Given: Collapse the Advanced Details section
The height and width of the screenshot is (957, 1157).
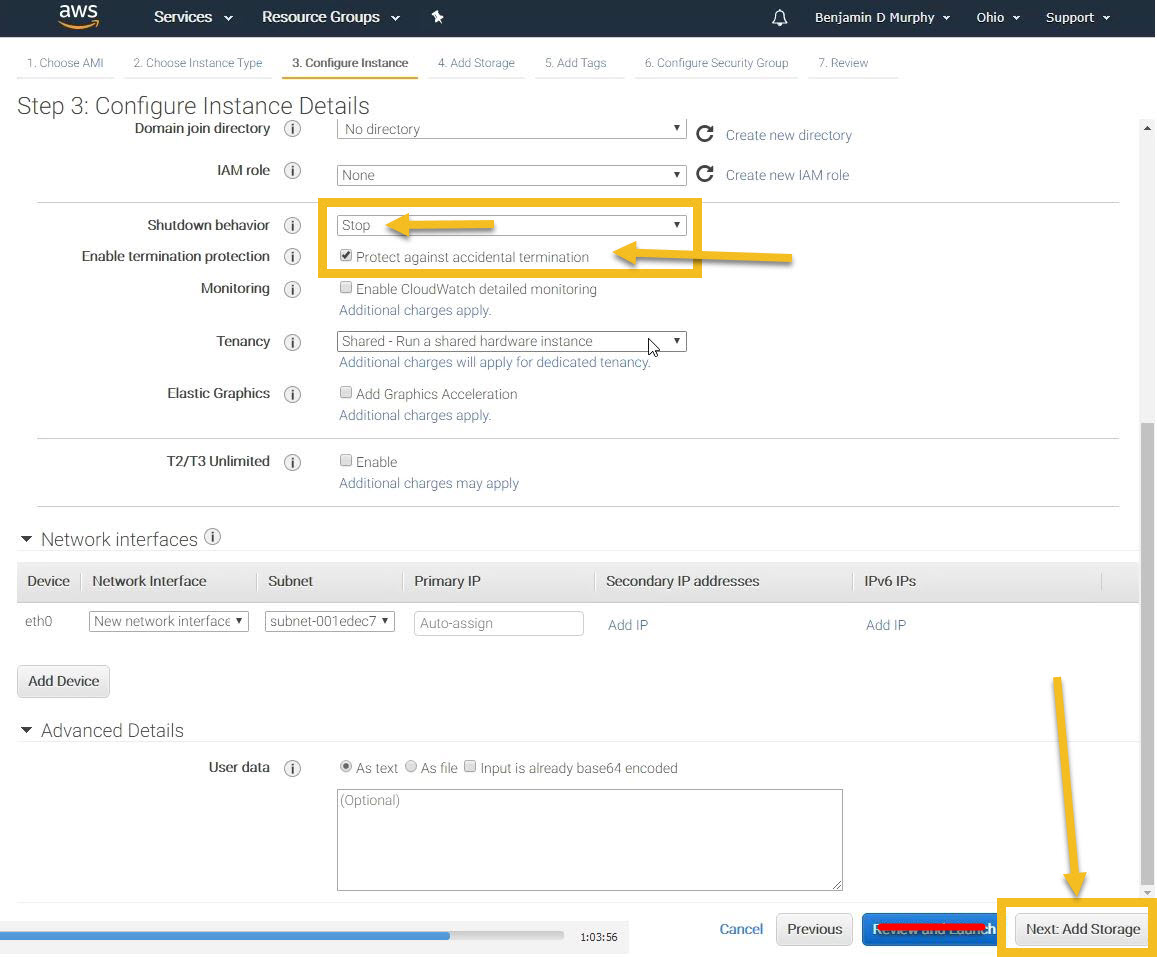Looking at the screenshot, I should point(27,730).
